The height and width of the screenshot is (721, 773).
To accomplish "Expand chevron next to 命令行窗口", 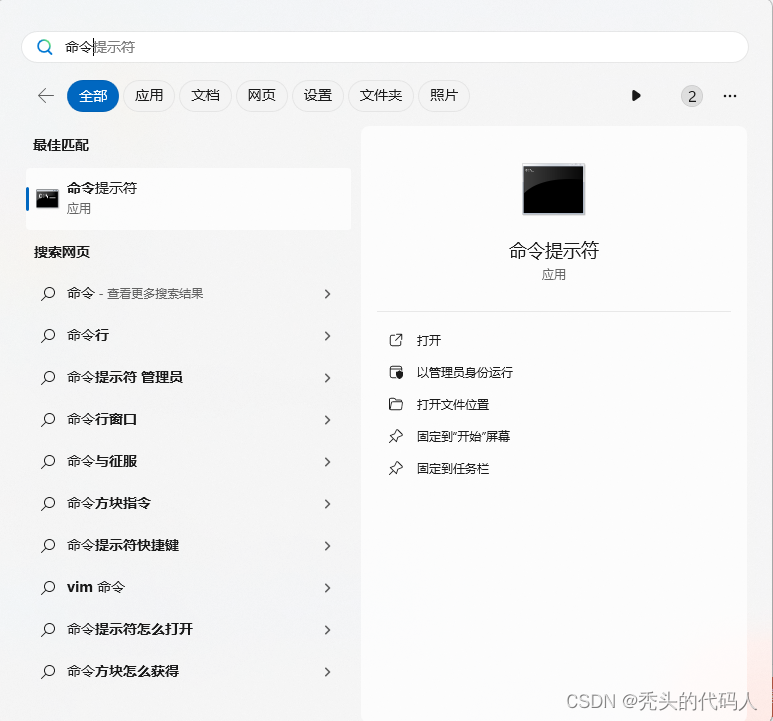I will tap(327, 420).
